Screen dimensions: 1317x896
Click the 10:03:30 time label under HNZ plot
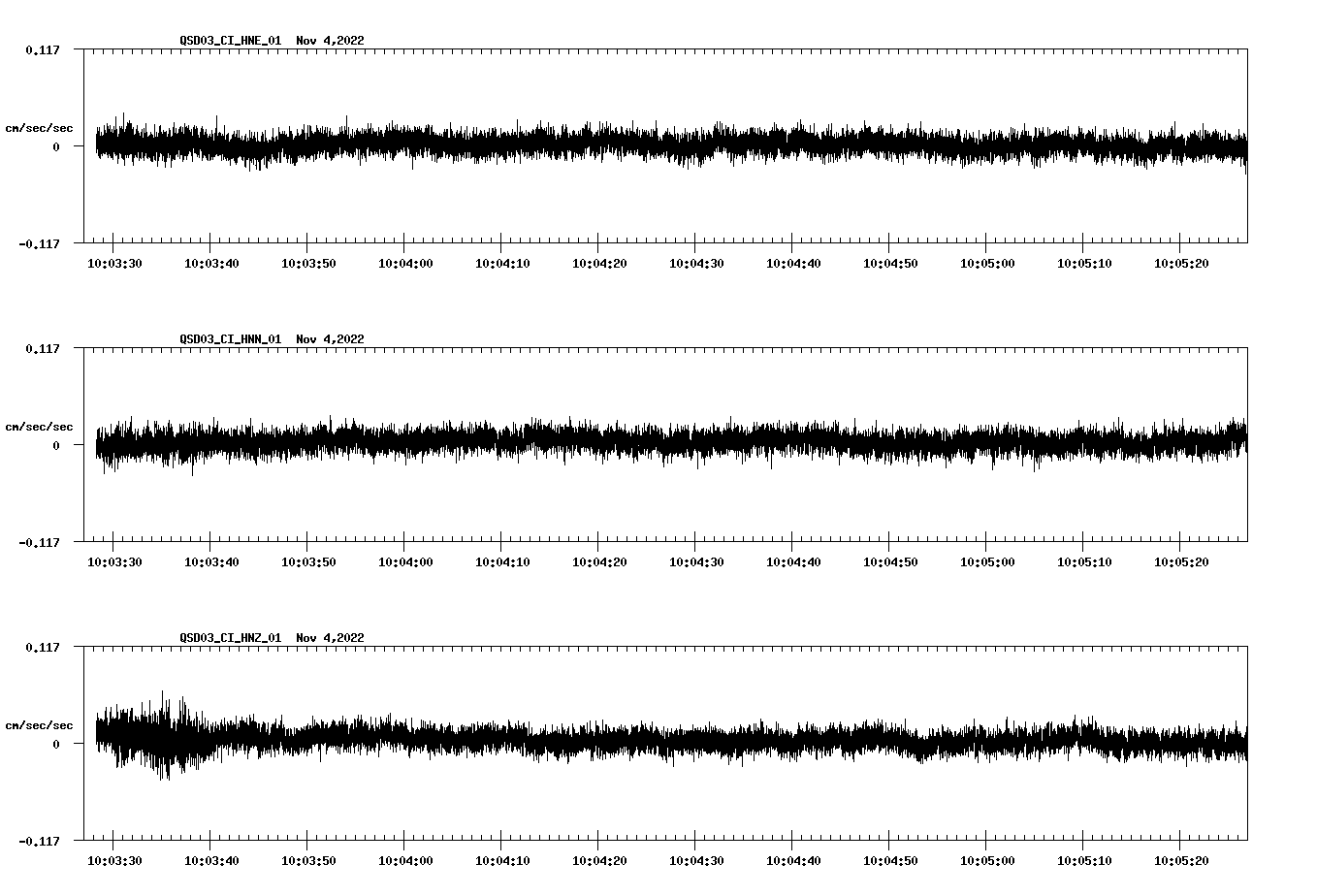click(114, 861)
